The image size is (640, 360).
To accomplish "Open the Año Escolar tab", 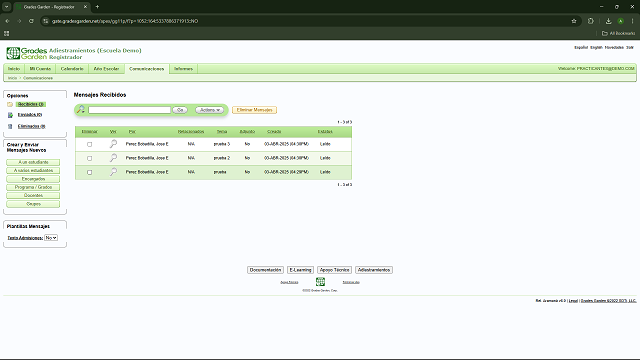I will coord(106,69).
